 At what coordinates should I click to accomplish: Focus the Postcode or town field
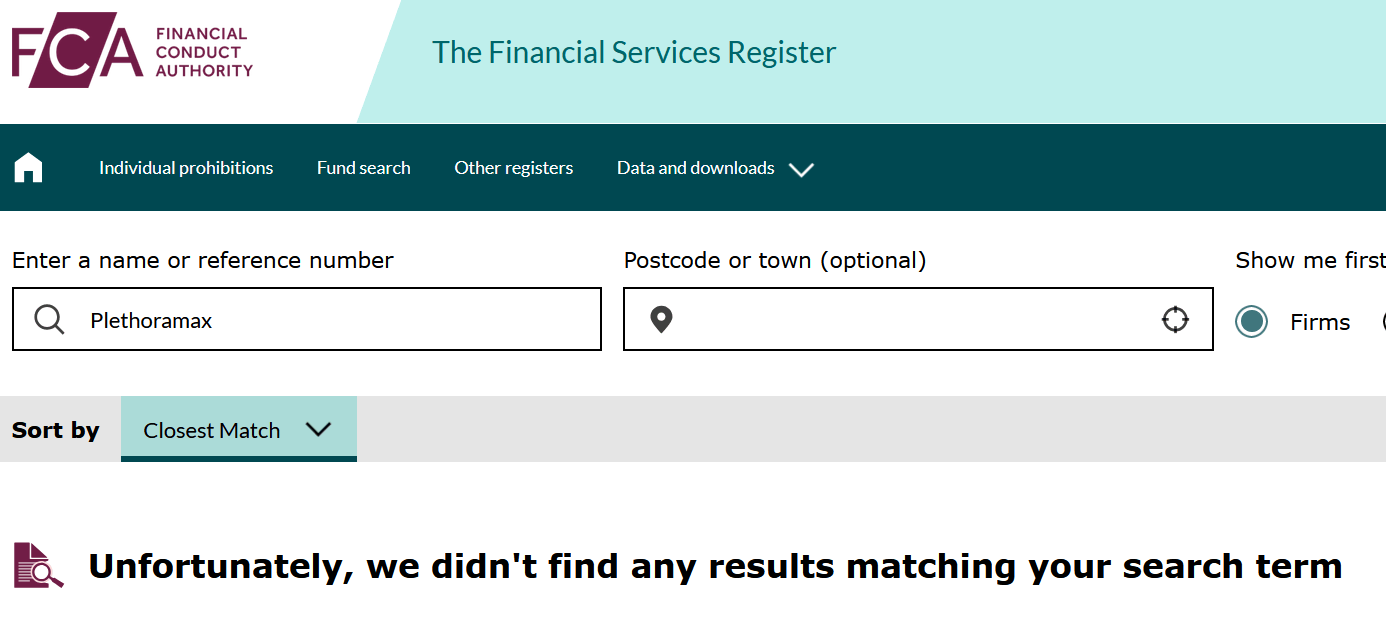coord(910,320)
